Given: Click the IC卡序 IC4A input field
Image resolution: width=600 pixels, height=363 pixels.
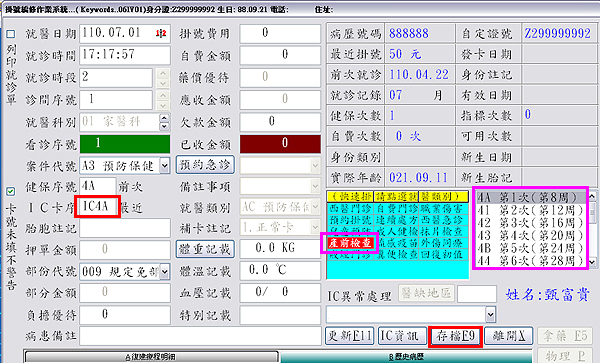Looking at the screenshot, I should click(98, 207).
